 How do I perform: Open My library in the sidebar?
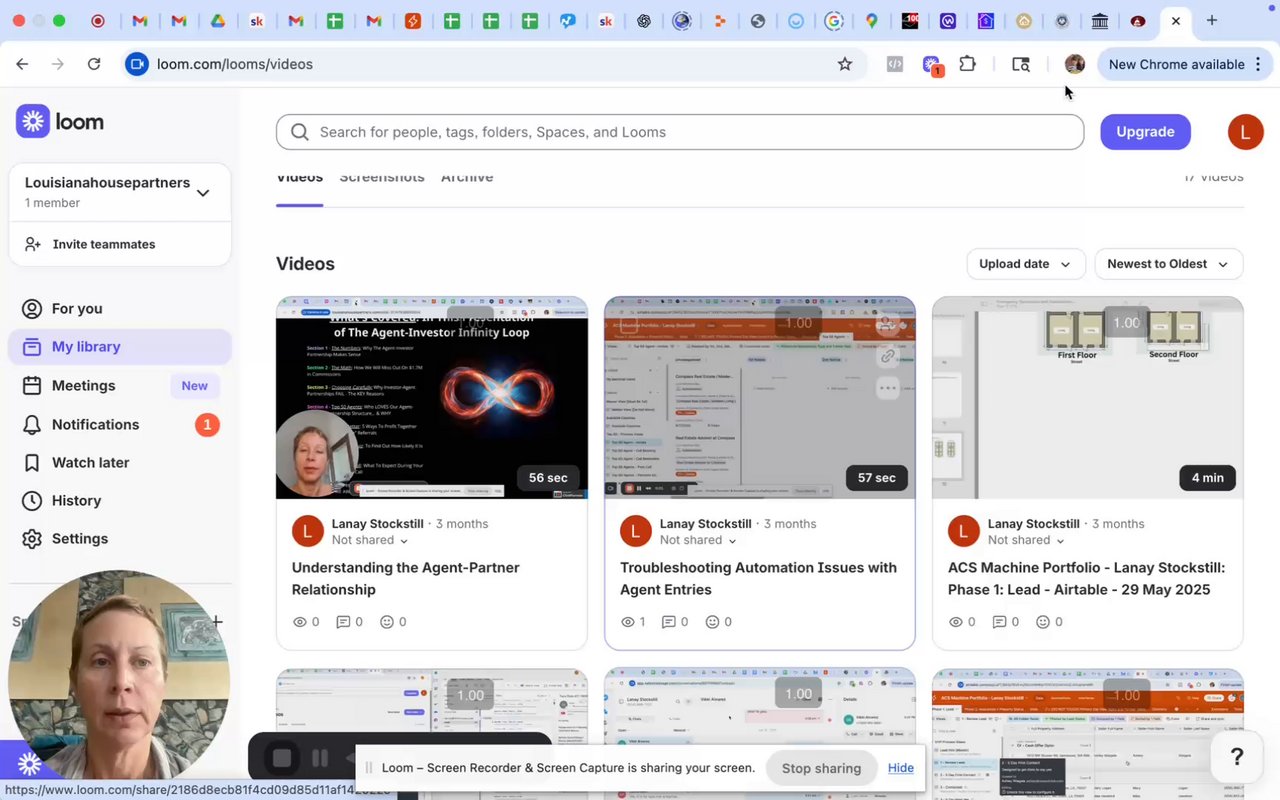120,347
